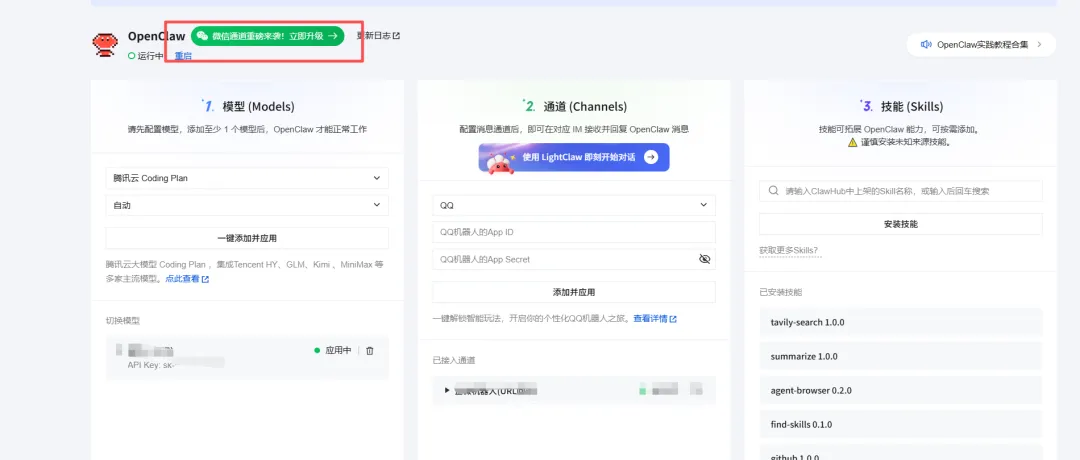Click the WeChat icon in green upgrade banner
The height and width of the screenshot is (460, 1080).
(202, 36)
